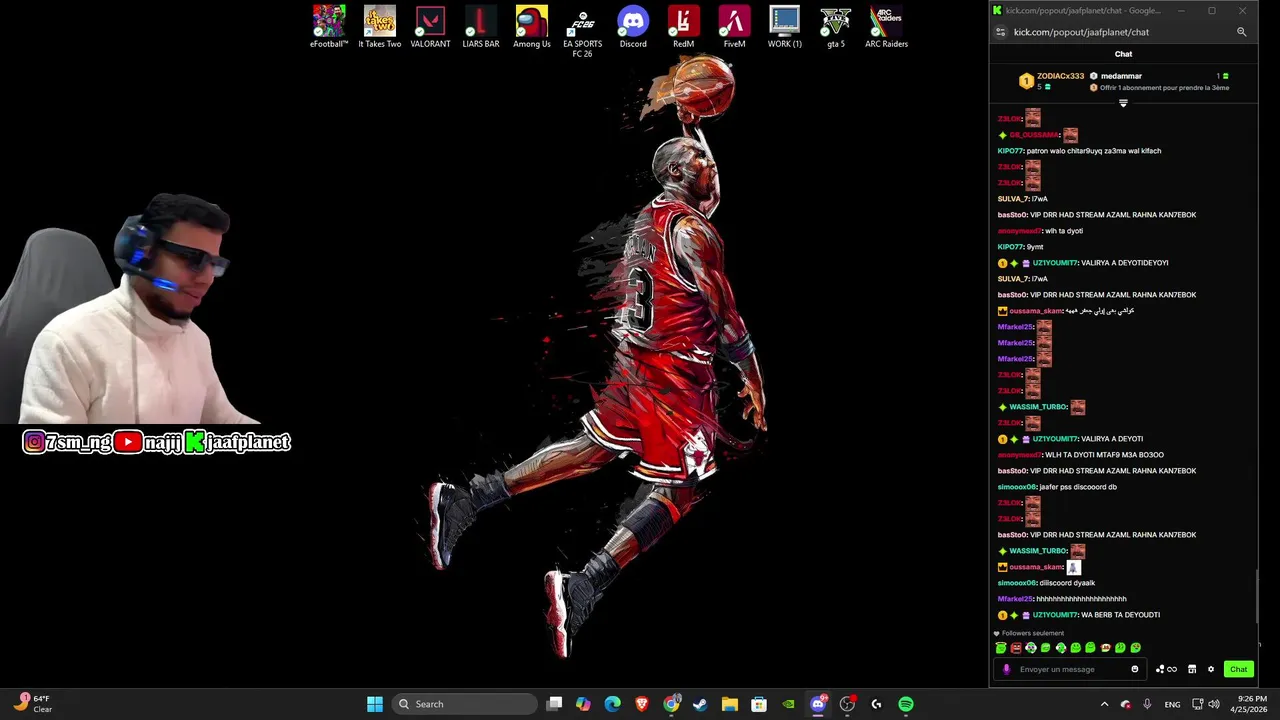Click the 'Chat' header title
Viewport: 1280px width, 720px height.
pos(1123,54)
